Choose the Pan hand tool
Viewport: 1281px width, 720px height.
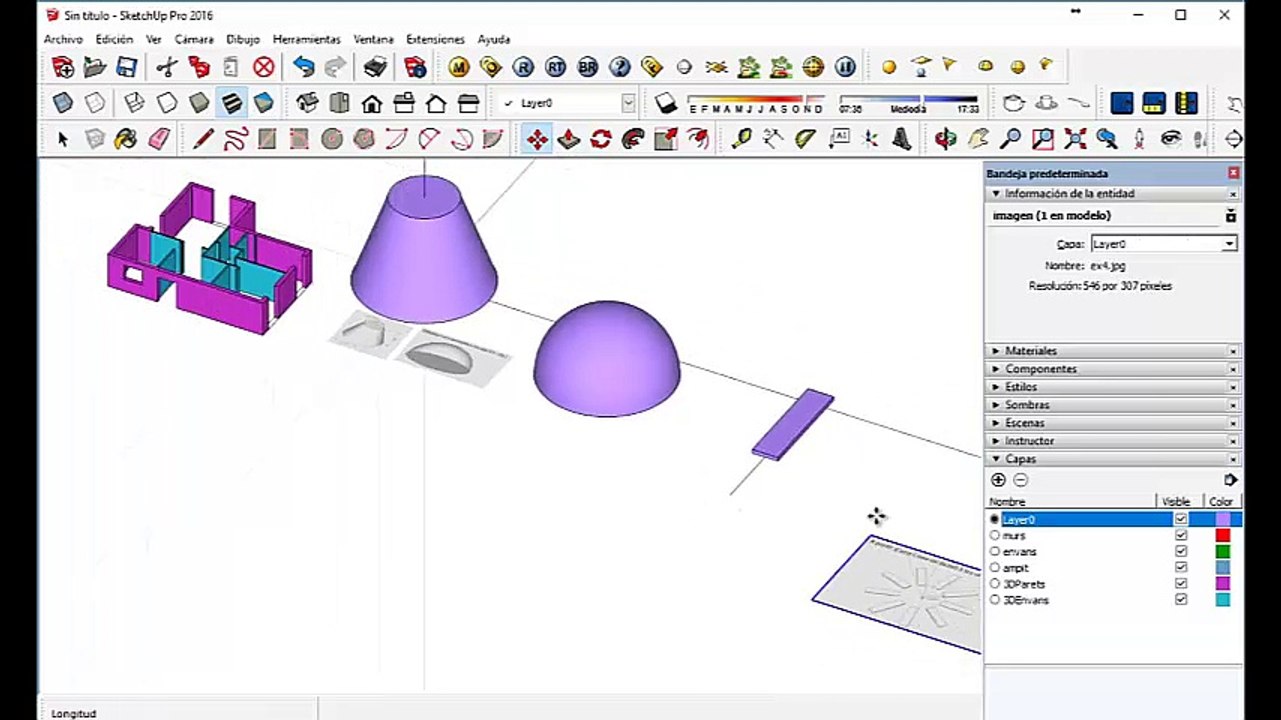click(978, 139)
